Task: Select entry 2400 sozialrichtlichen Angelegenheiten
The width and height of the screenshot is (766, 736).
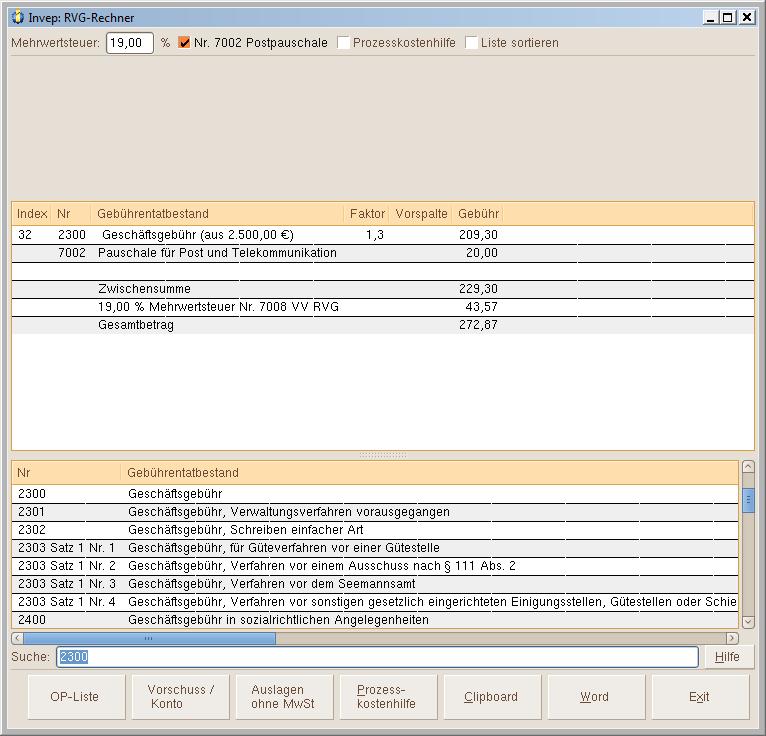Action: [x=375, y=620]
